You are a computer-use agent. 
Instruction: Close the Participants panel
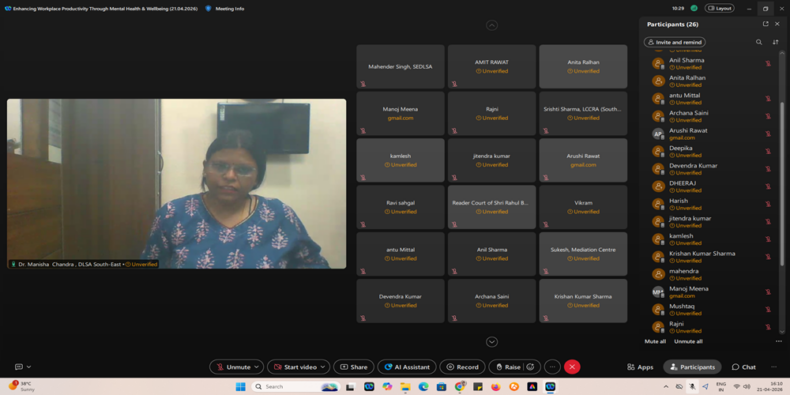point(777,24)
